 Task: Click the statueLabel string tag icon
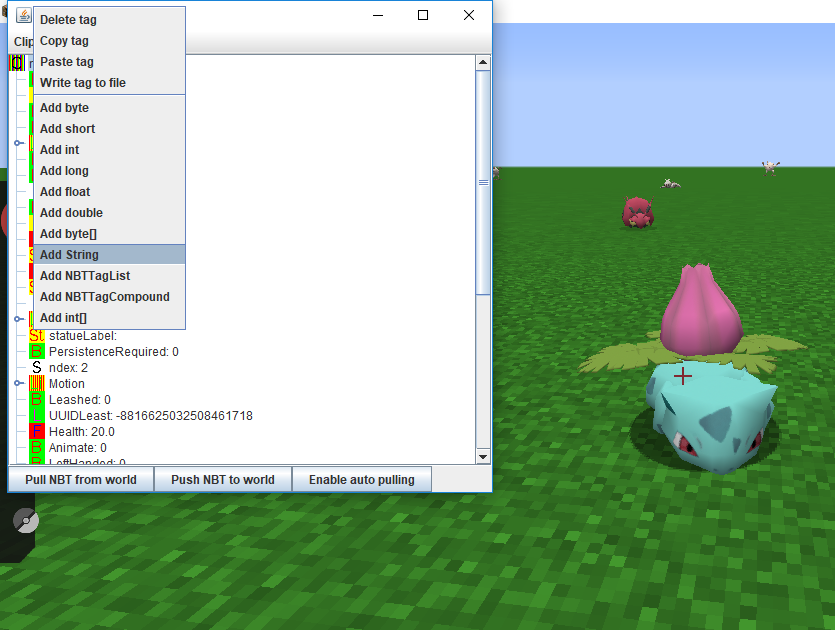[x=37, y=336]
